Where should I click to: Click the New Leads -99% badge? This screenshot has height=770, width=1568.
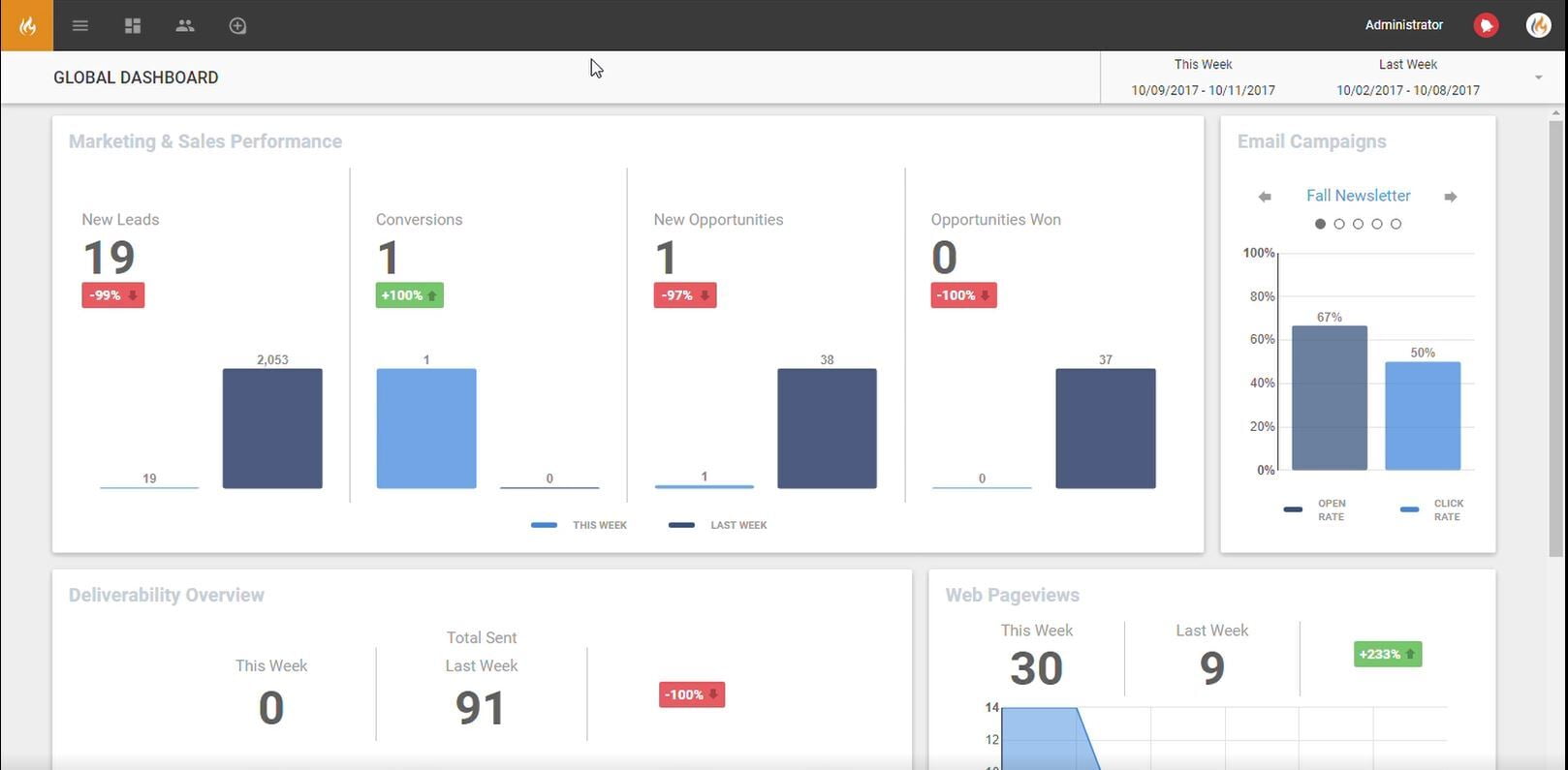point(113,295)
